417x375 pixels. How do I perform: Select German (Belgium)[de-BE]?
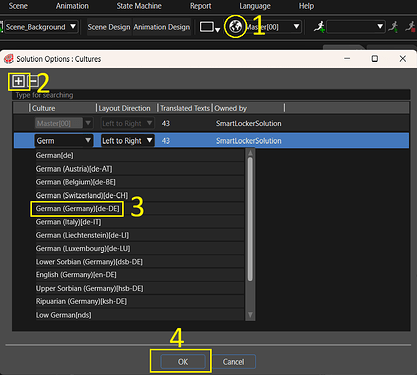pos(140,182)
